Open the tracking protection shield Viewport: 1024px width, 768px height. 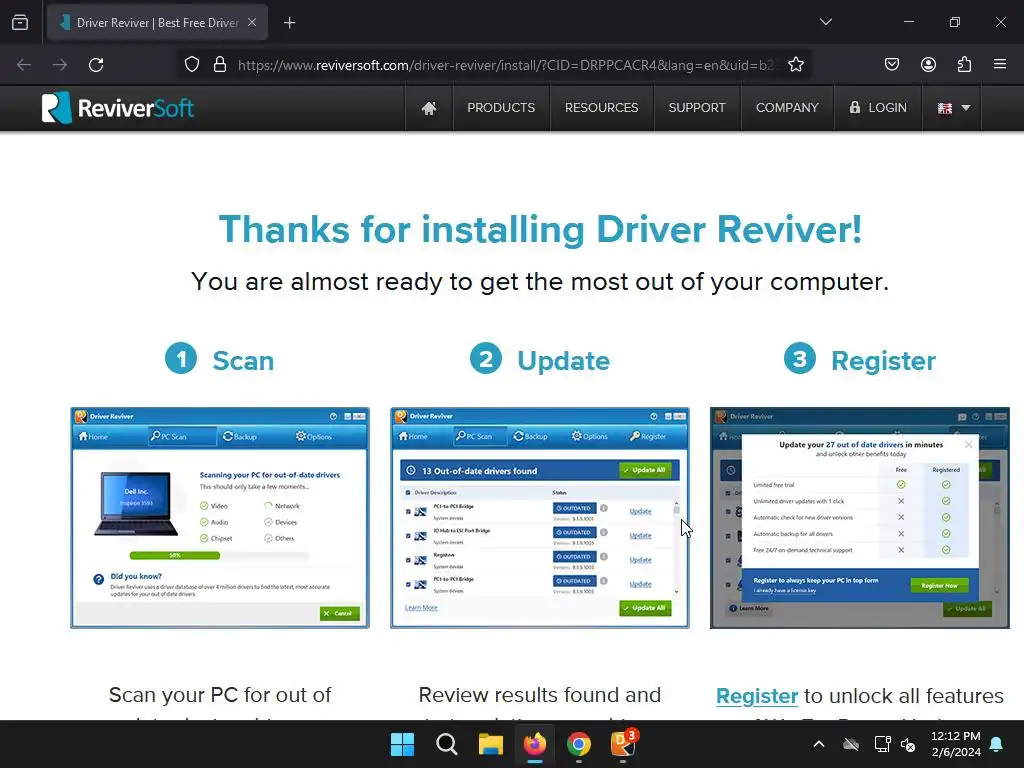[191, 65]
